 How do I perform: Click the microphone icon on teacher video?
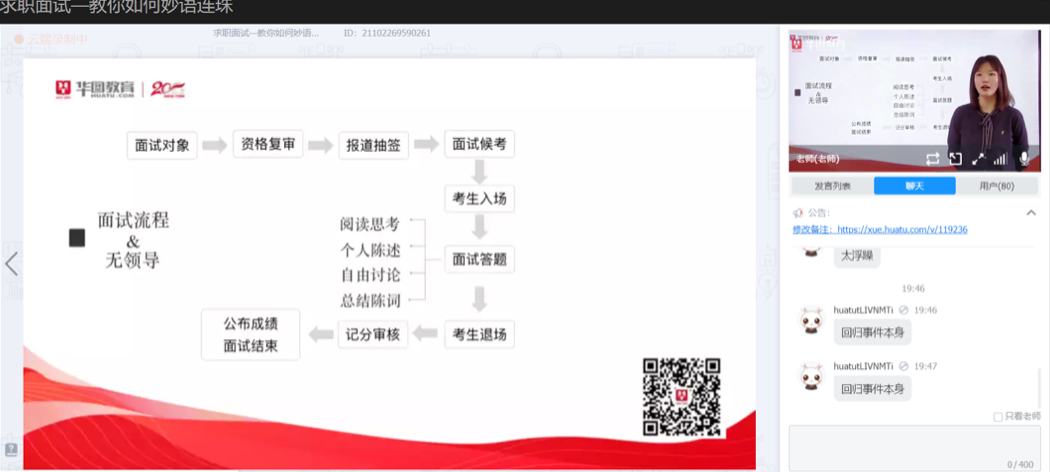pos(1023,159)
